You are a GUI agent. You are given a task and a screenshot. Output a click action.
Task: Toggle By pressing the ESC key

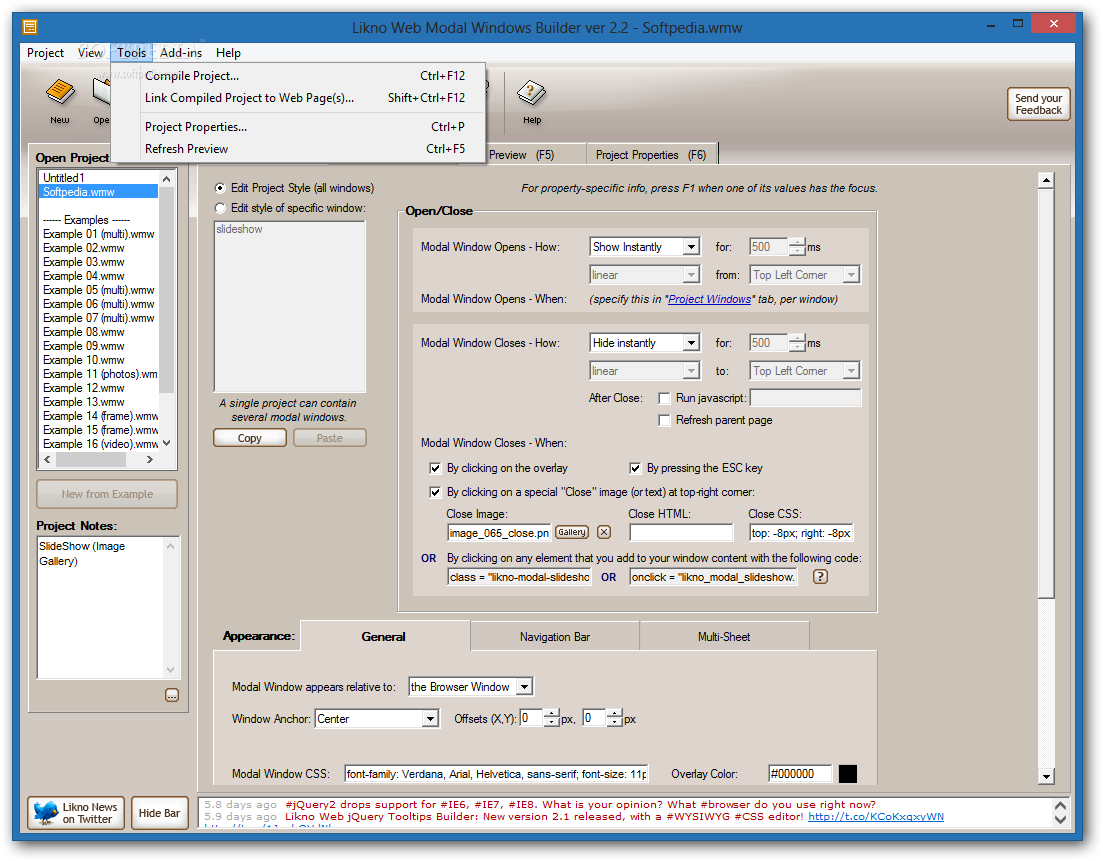point(635,468)
